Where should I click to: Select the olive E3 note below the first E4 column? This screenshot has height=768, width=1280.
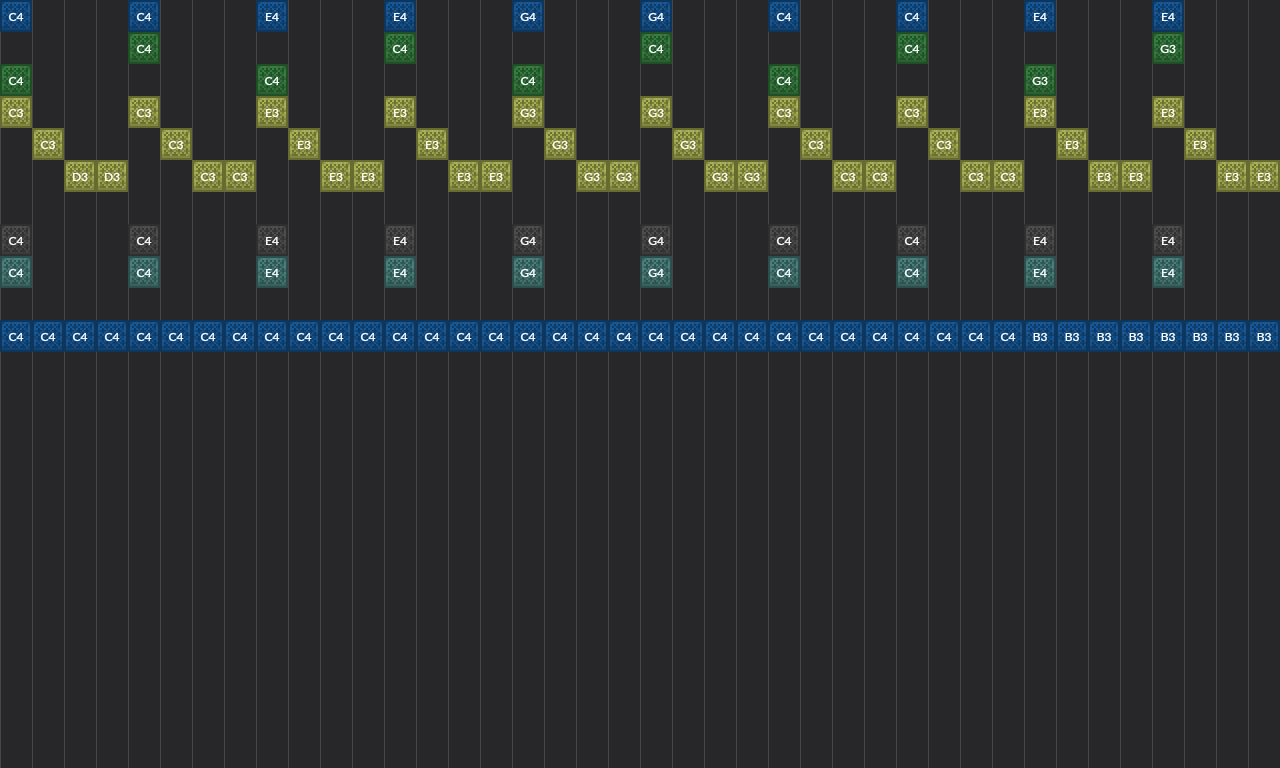point(272,112)
